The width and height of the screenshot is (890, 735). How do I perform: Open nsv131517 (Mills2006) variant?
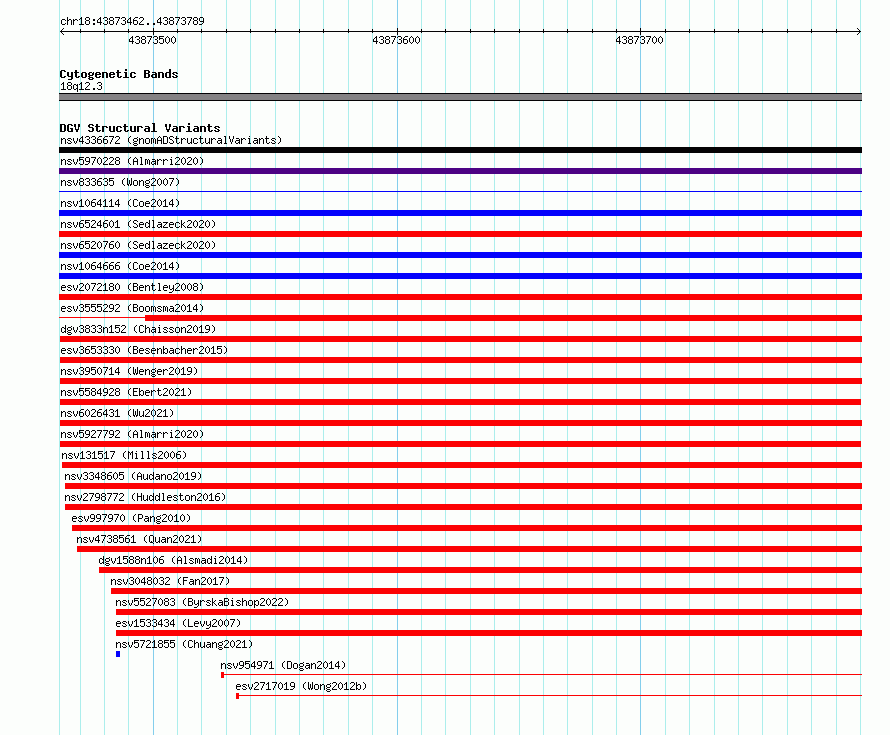point(124,455)
